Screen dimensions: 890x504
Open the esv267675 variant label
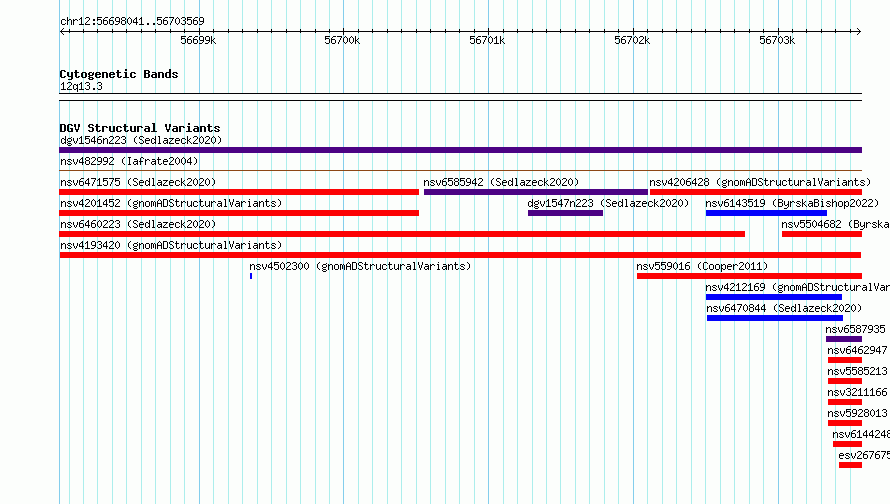click(864, 455)
